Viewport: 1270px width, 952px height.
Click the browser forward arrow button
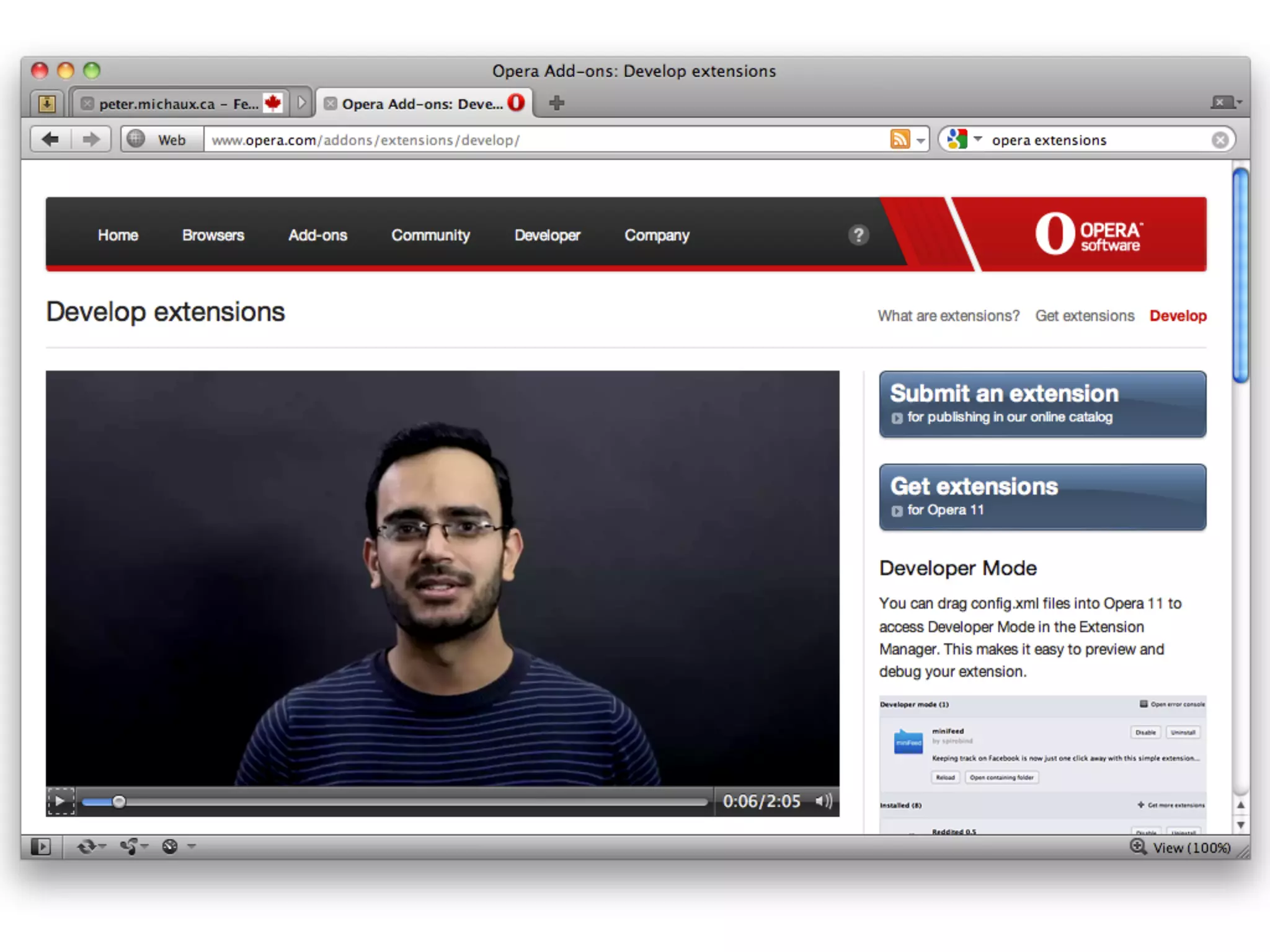click(91, 139)
